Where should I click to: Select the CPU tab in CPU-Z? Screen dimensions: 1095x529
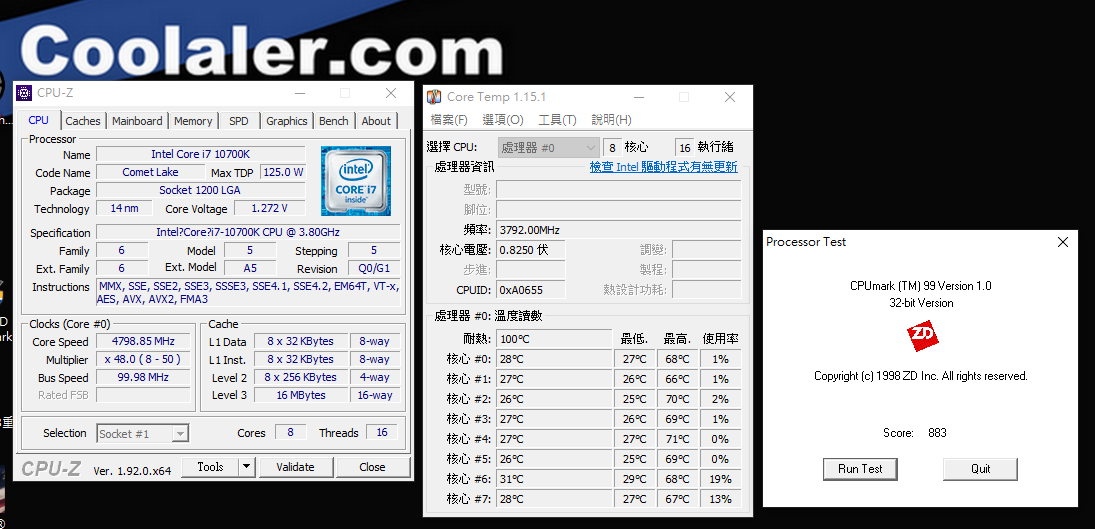[39, 120]
